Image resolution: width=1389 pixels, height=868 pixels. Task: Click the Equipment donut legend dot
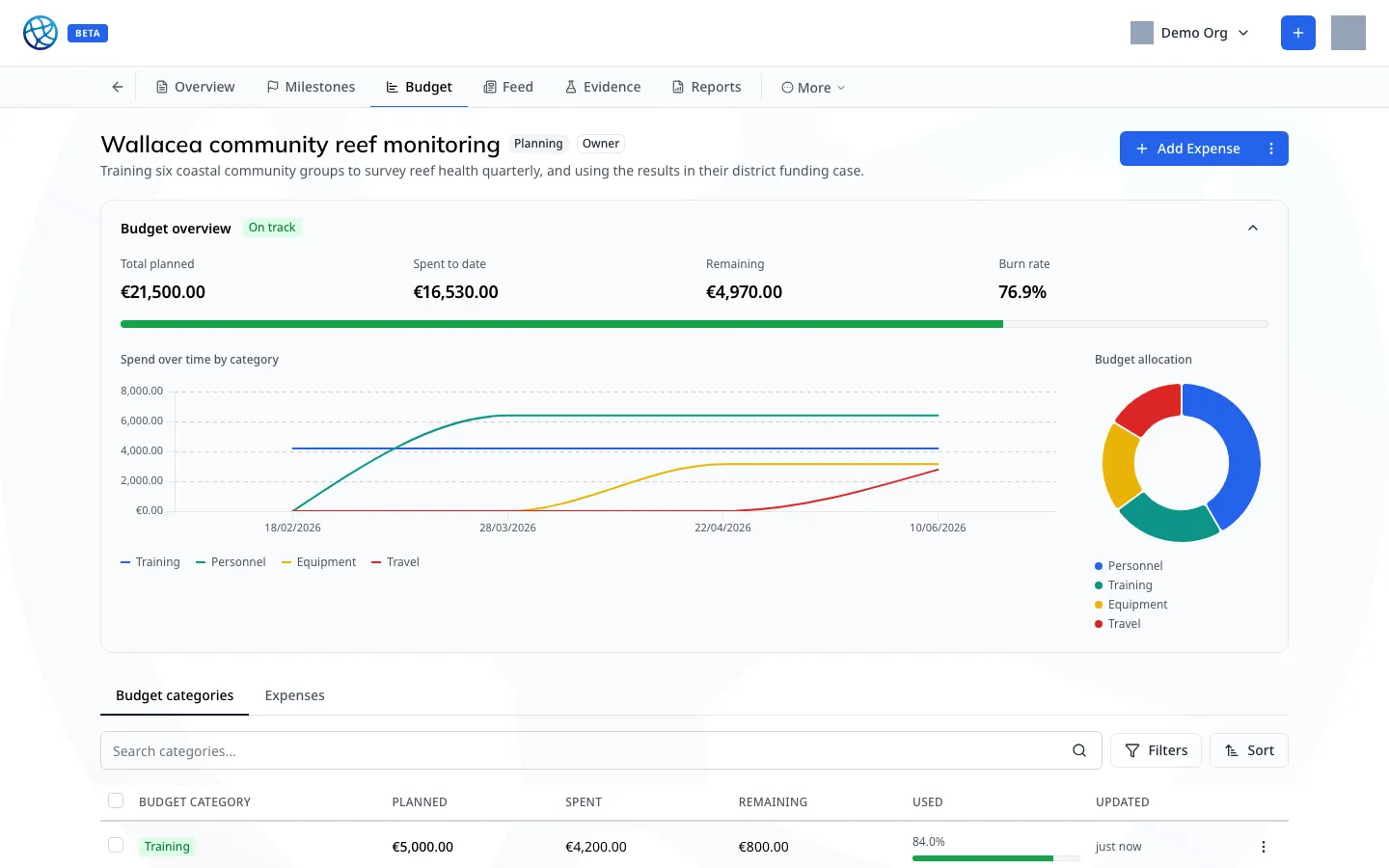click(x=1099, y=605)
